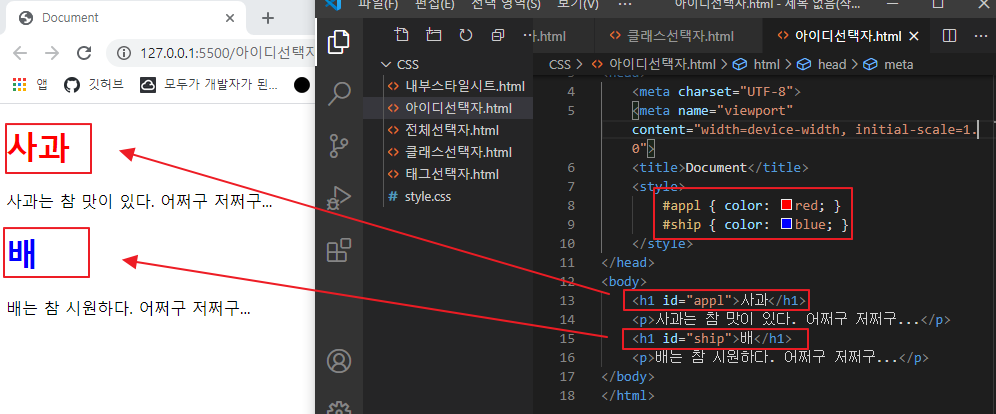Open a new Chrome tab
This screenshot has width=996, height=414.
click(x=267, y=18)
